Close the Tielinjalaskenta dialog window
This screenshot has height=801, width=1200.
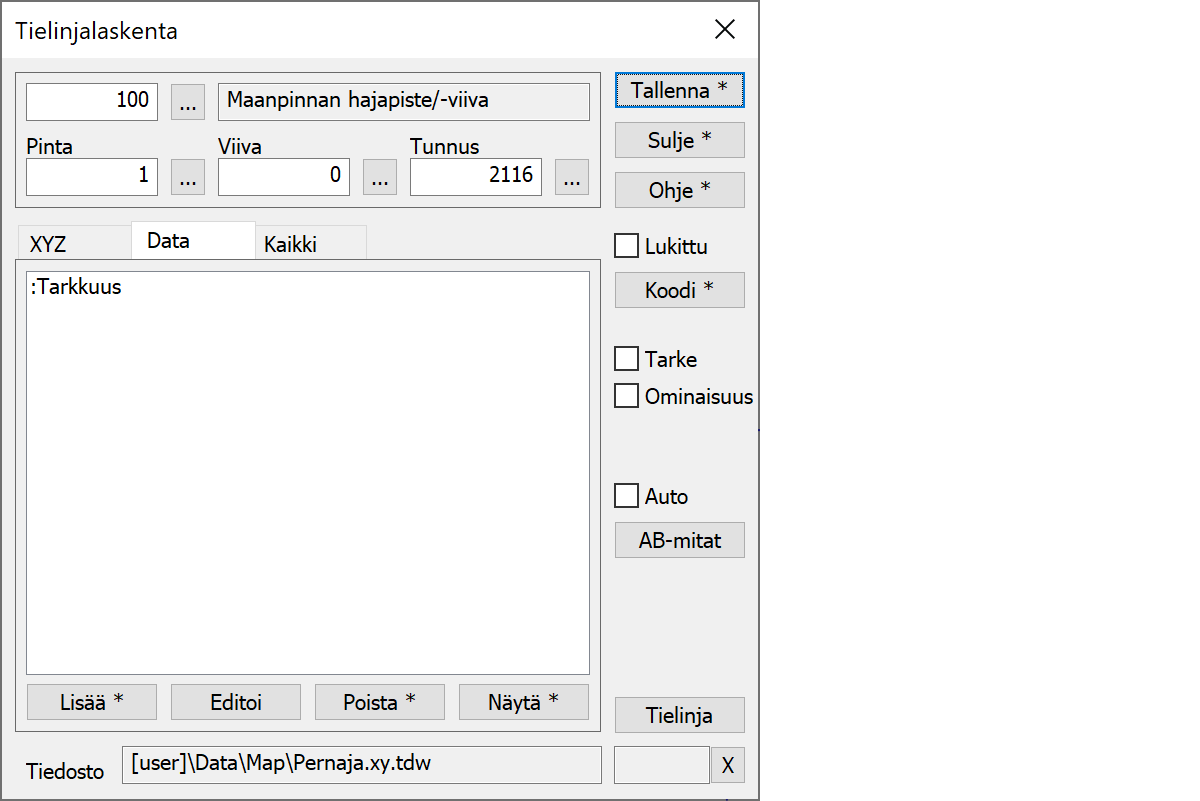725,30
